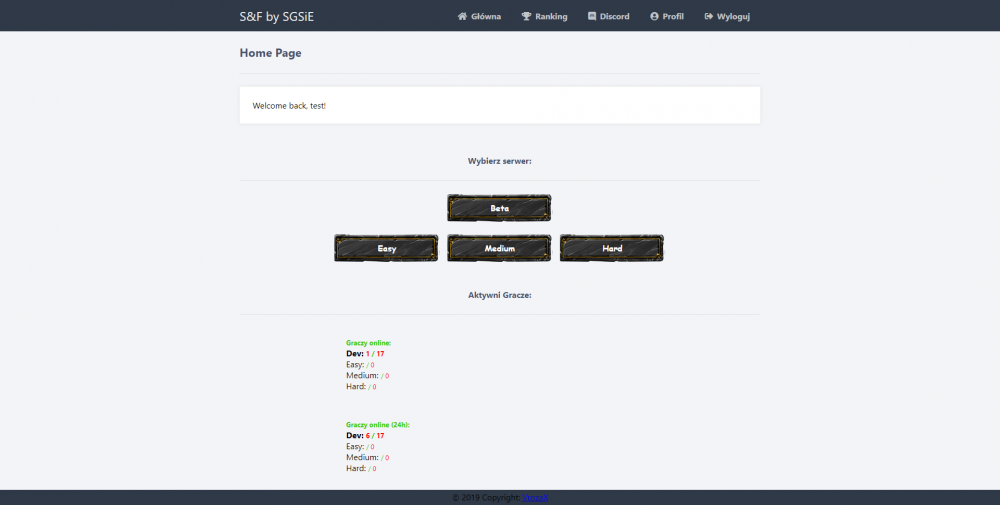Click the 'Dev: 1 / 17' line
This screenshot has height=505, width=1000.
tap(365, 354)
